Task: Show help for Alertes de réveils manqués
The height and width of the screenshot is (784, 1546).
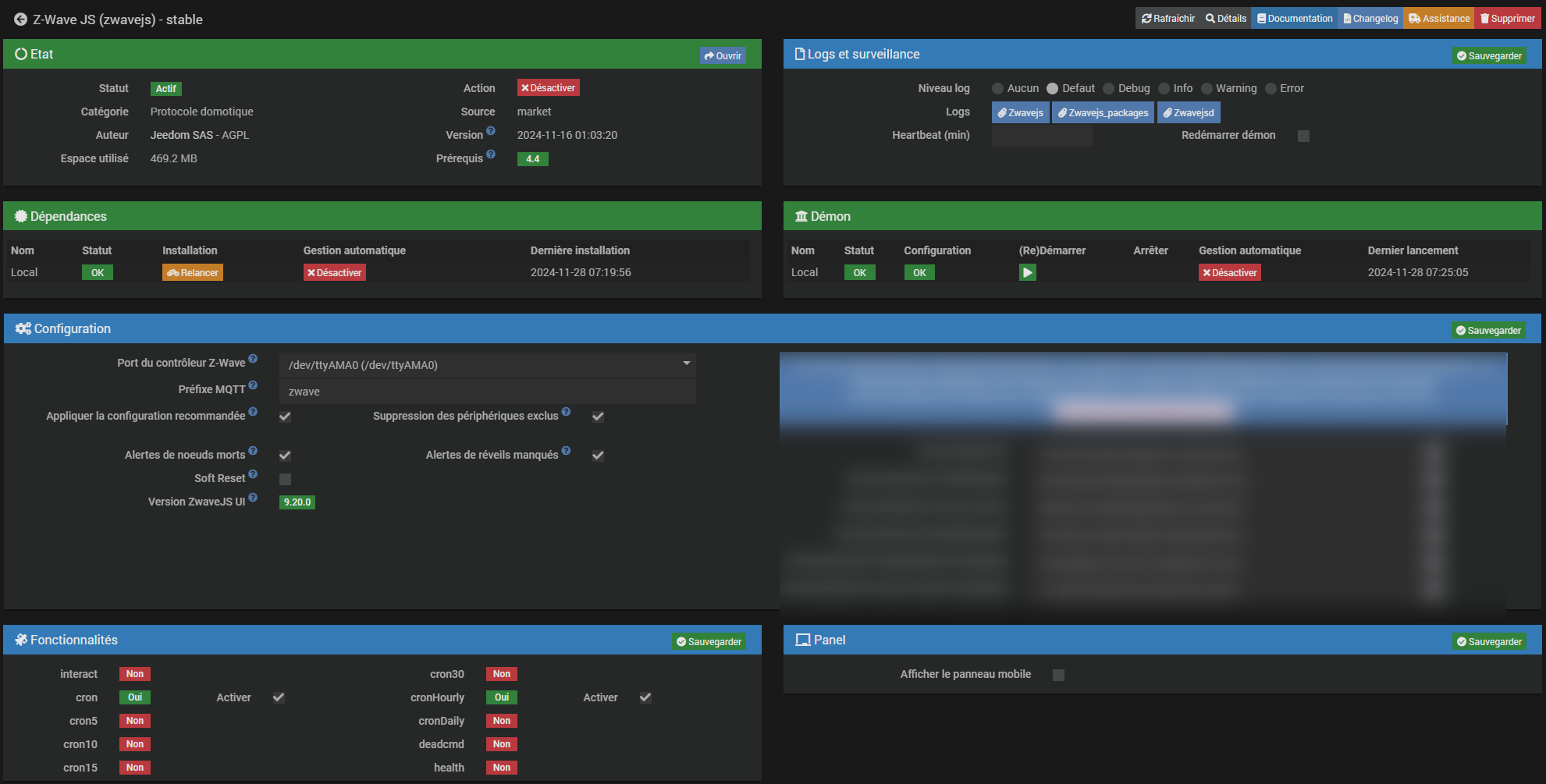Action: click(566, 451)
